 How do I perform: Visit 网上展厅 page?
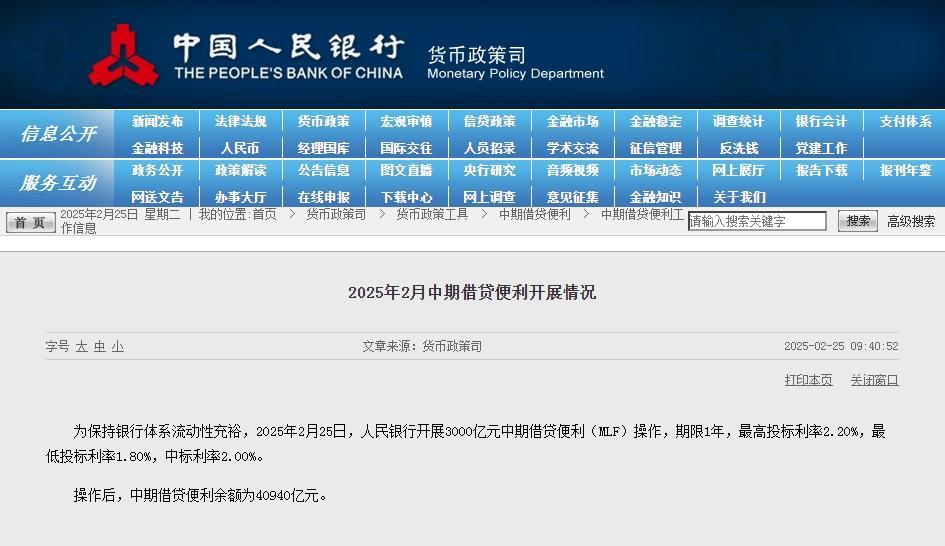tap(738, 171)
